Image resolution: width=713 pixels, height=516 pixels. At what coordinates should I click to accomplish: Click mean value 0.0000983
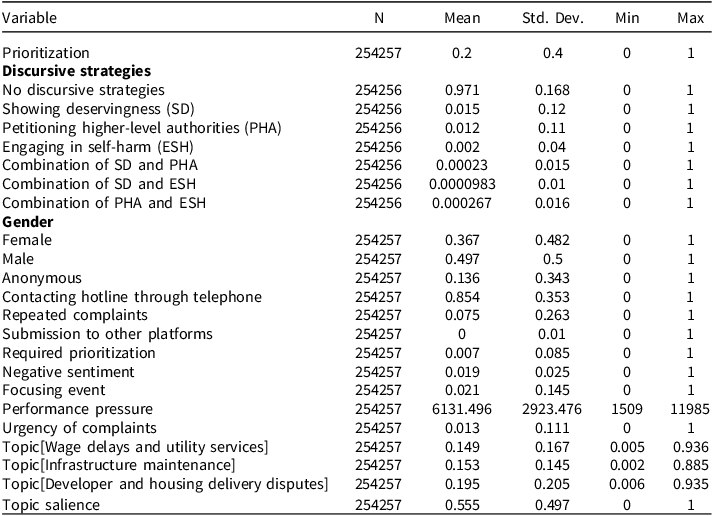pos(462,184)
